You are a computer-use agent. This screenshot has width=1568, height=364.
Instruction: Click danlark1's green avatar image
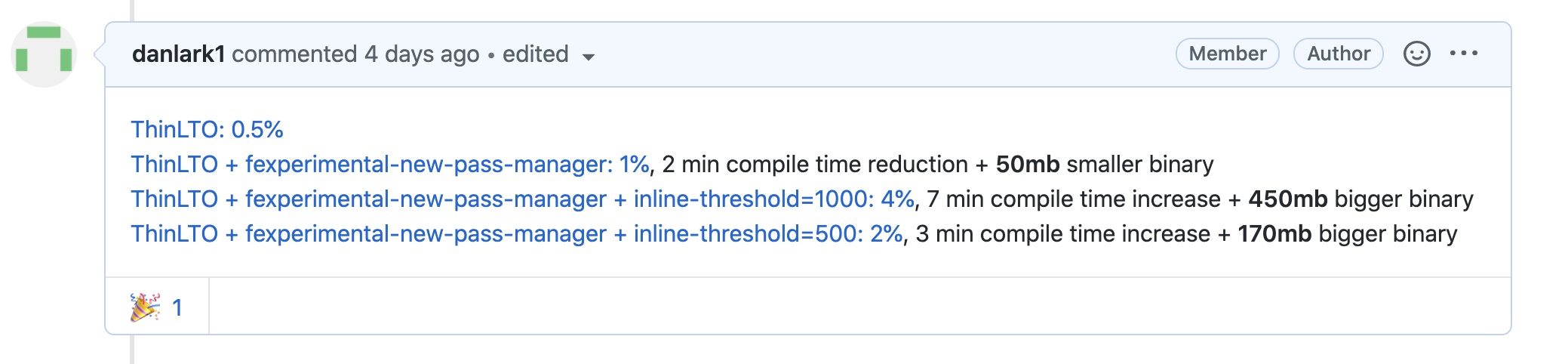coord(45,54)
